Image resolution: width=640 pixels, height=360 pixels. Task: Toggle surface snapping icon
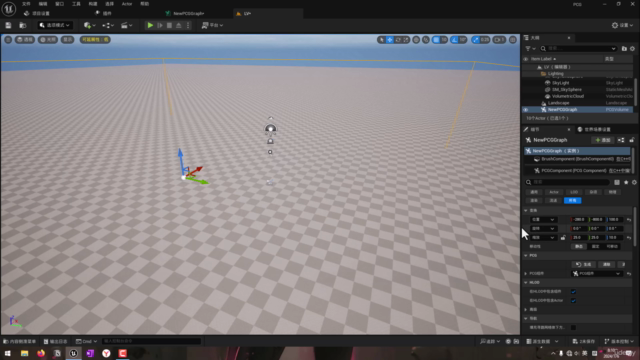point(426,40)
